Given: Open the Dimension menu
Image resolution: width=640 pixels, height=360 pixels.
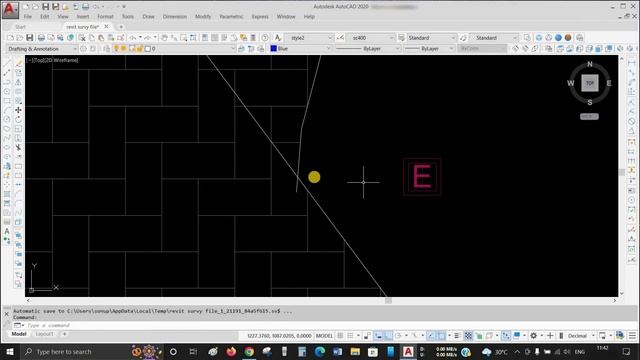Looking at the screenshot, I should (x=175, y=17).
